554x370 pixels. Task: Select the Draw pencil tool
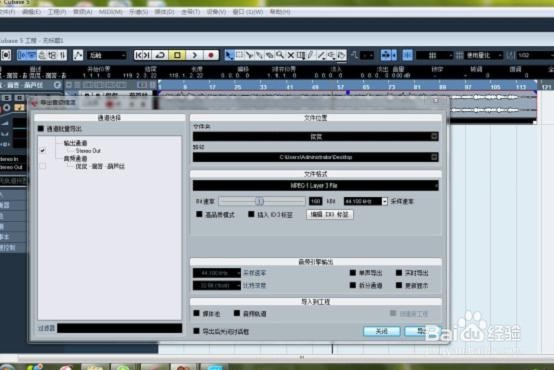point(311,55)
